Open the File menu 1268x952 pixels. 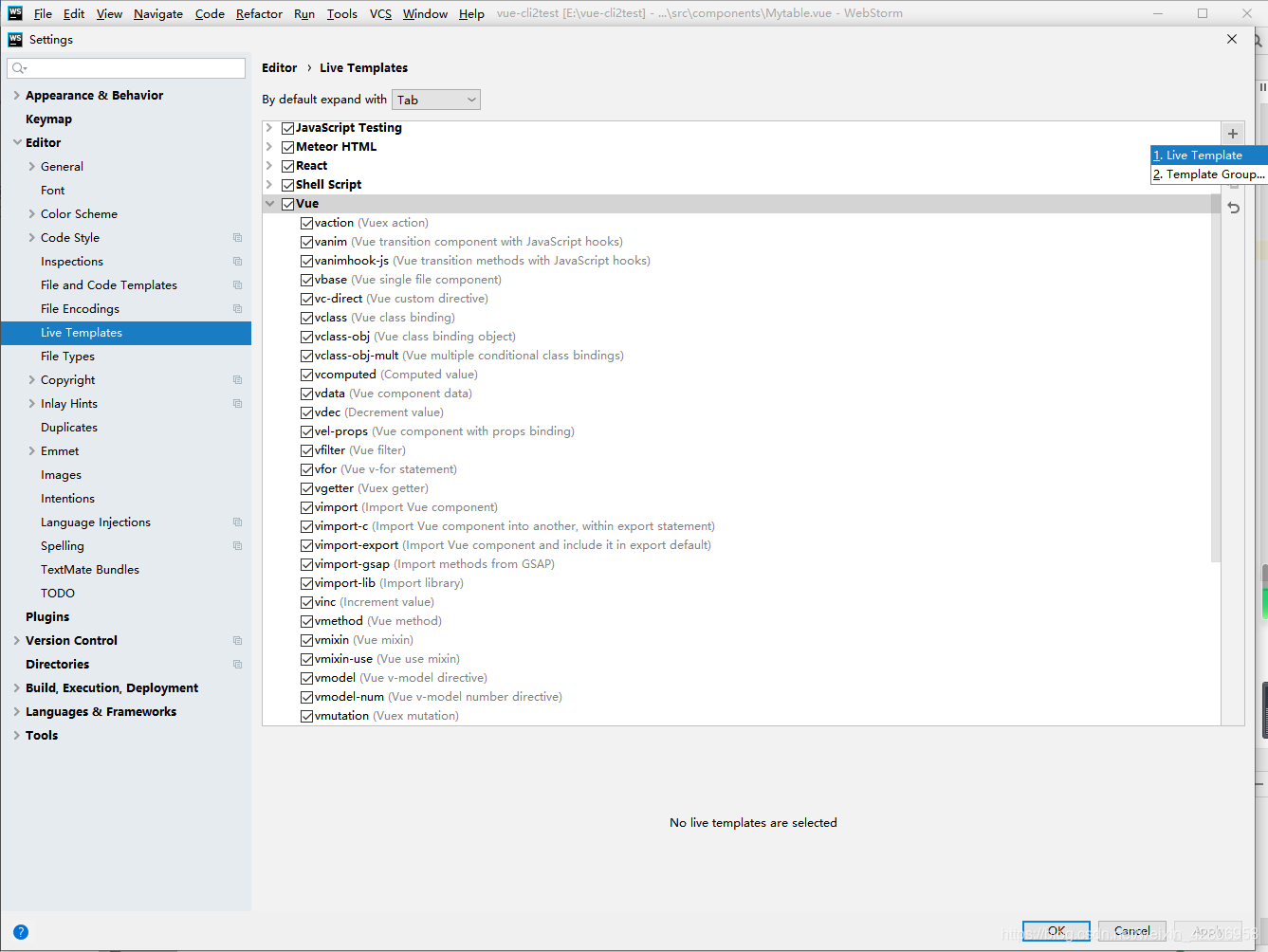[43, 13]
